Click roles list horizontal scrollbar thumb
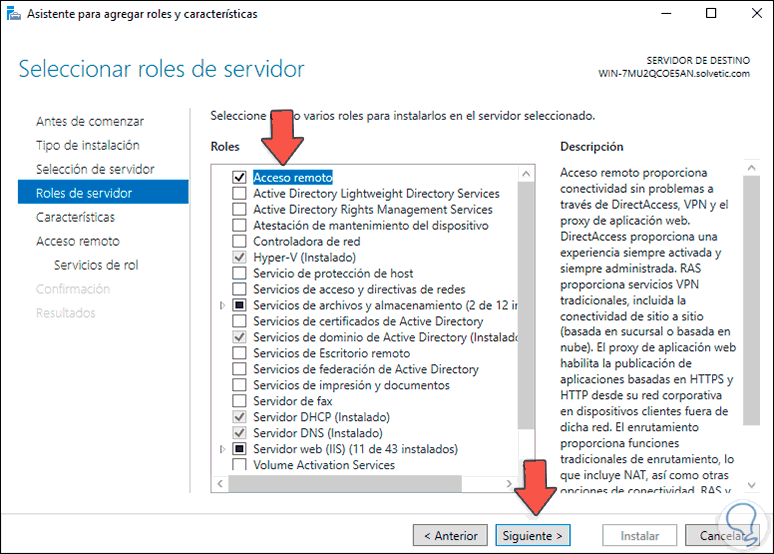Screen dimensions: 774x554 (x=345, y=483)
